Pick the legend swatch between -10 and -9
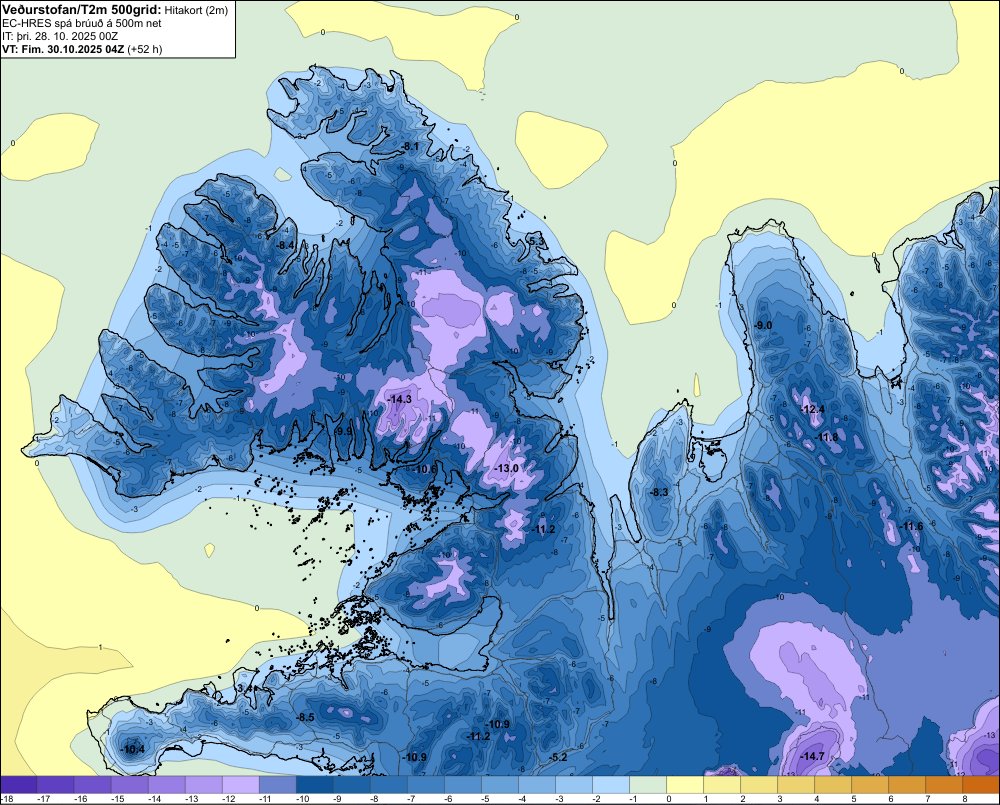 click(314, 785)
